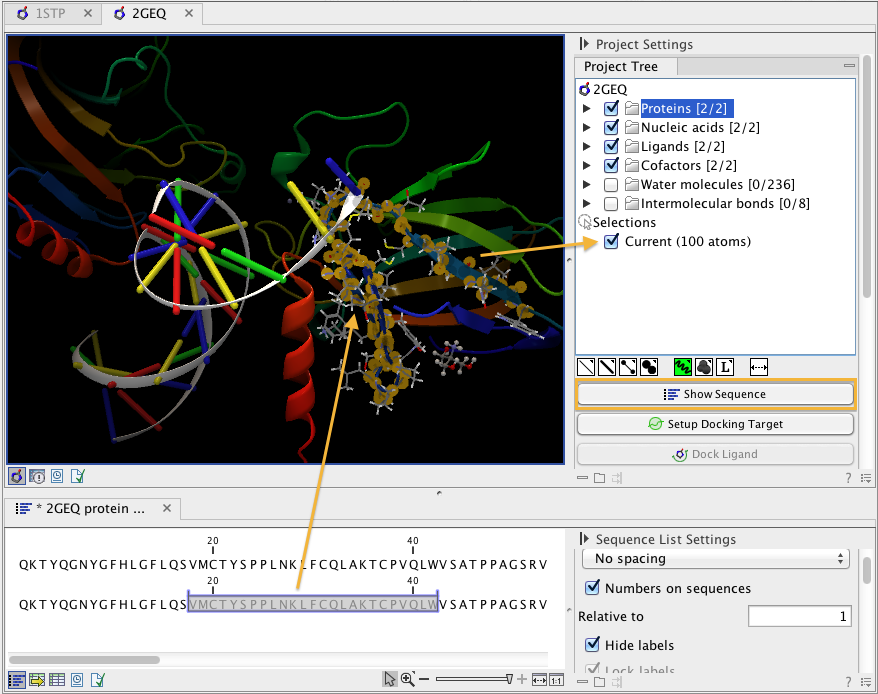Click Setup Docking Target button

[x=715, y=424]
